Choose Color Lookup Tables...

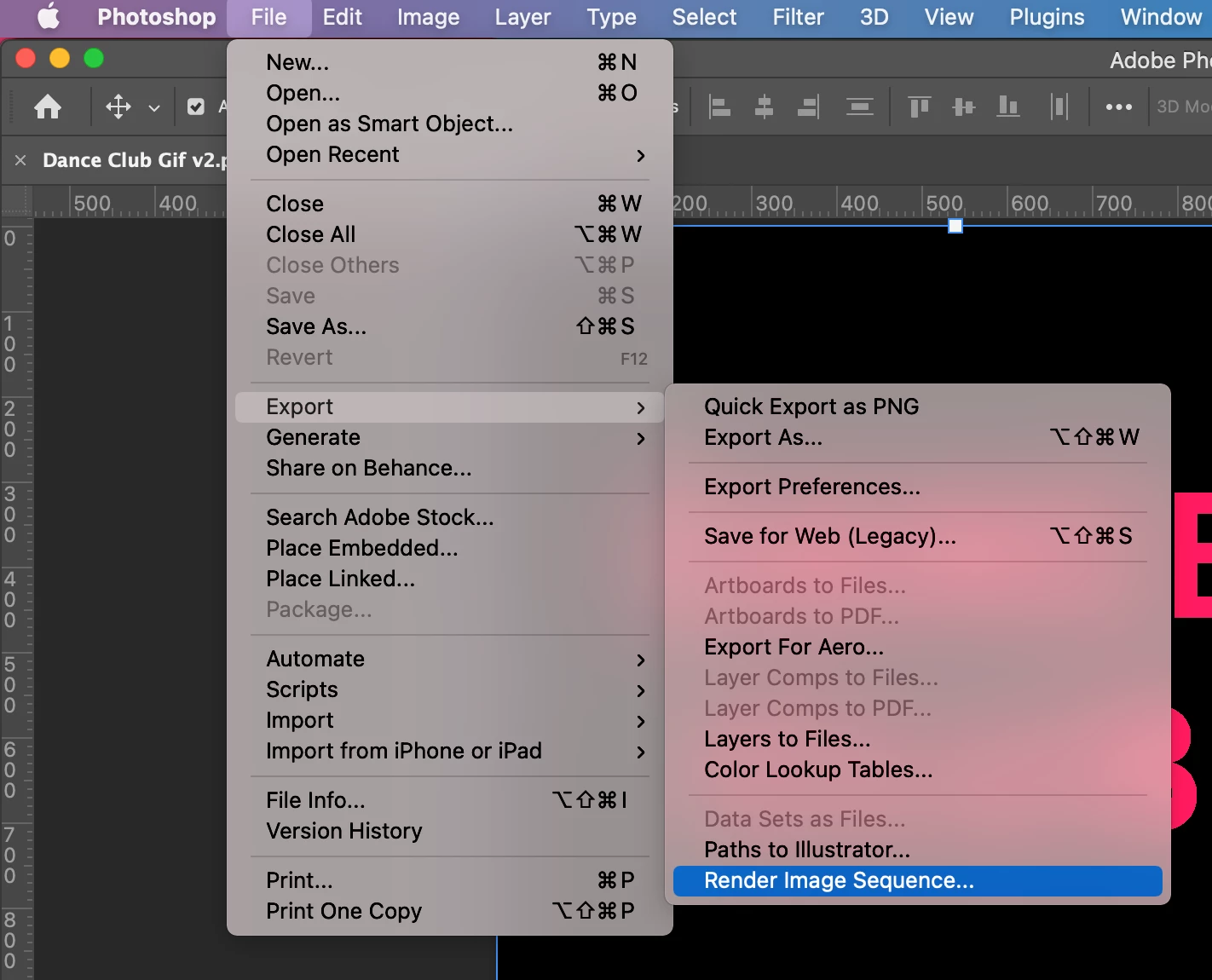coord(918,770)
